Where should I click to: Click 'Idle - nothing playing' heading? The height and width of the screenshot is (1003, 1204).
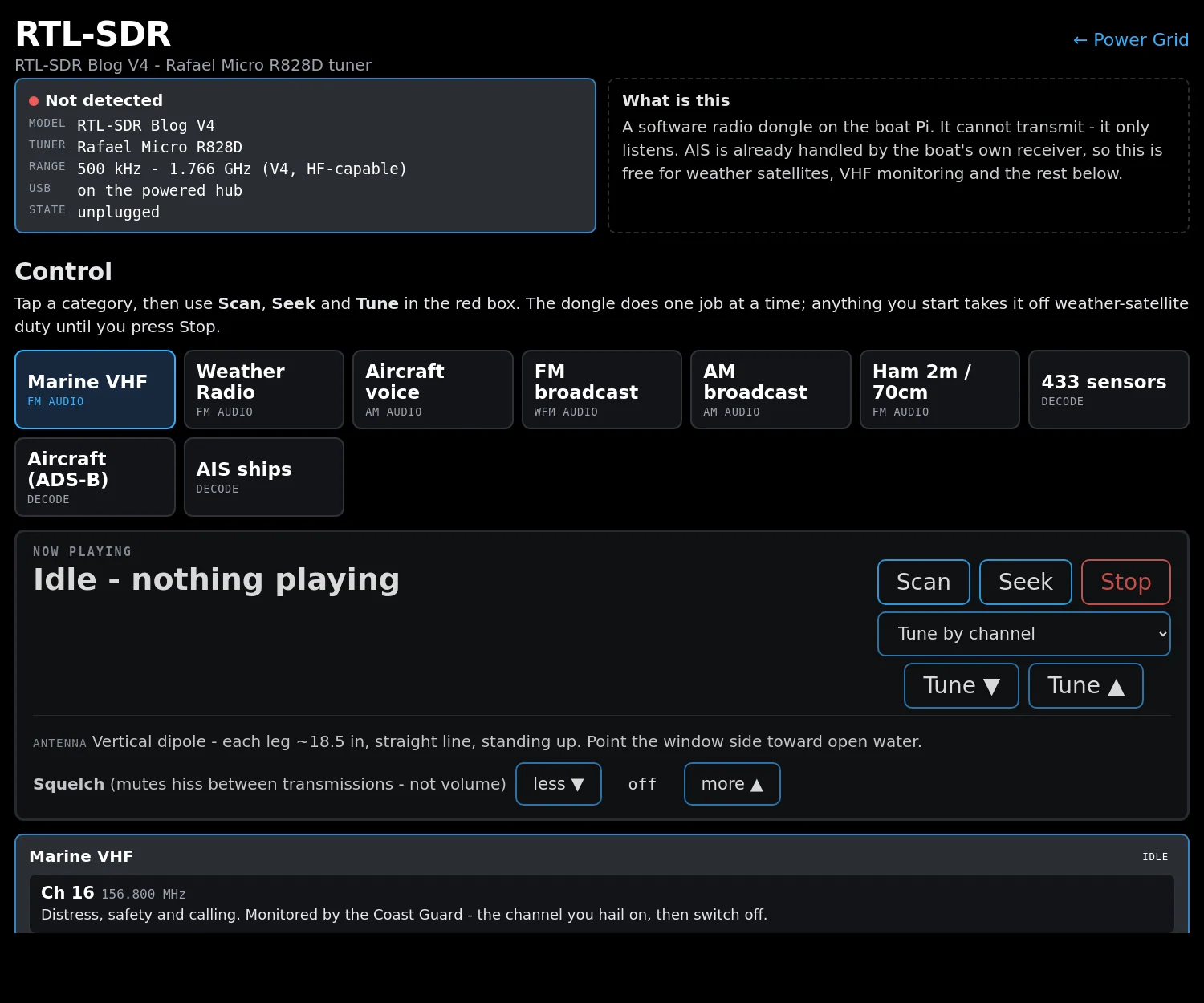click(217, 579)
